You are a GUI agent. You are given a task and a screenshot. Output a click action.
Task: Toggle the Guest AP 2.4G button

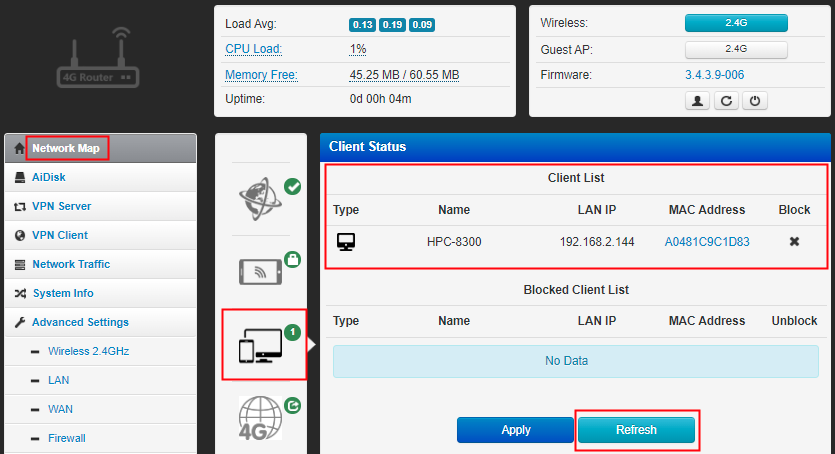point(736,48)
